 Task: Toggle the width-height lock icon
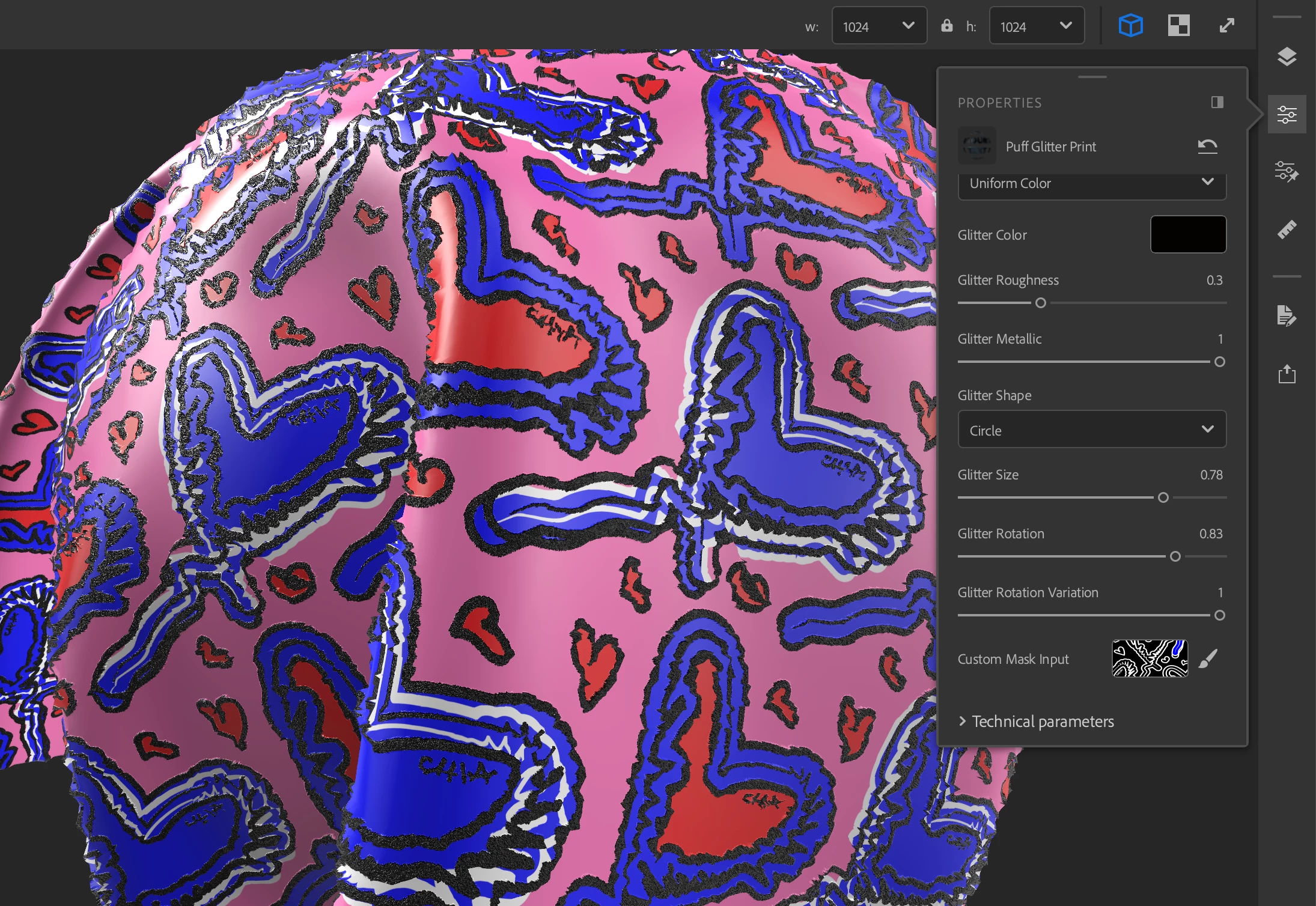tap(946, 26)
